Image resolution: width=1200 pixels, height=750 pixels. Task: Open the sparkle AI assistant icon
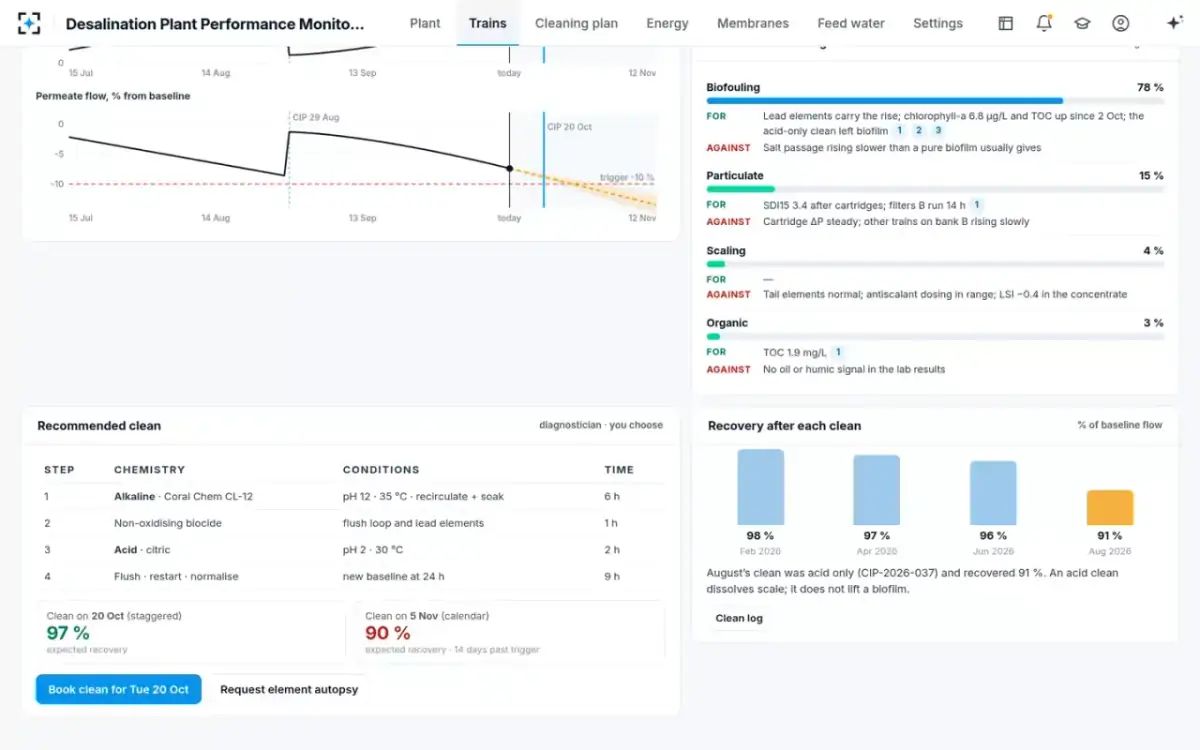tap(1175, 23)
